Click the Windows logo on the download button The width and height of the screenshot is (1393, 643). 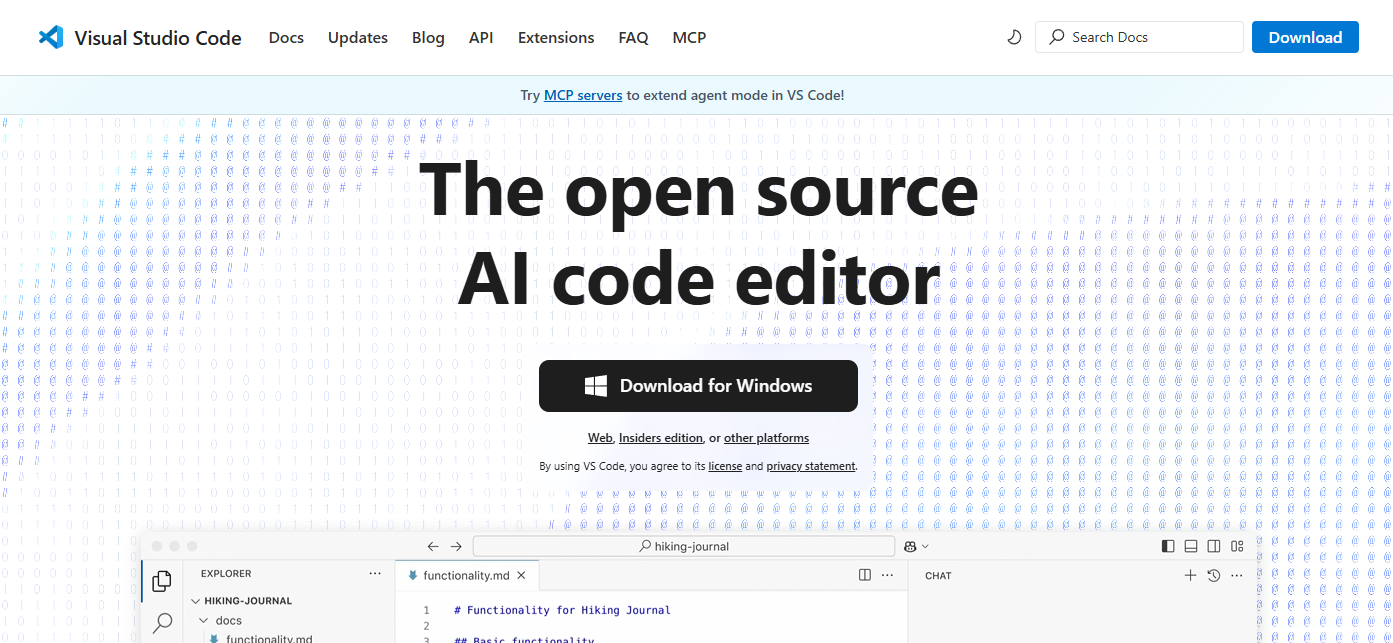[x=596, y=386]
